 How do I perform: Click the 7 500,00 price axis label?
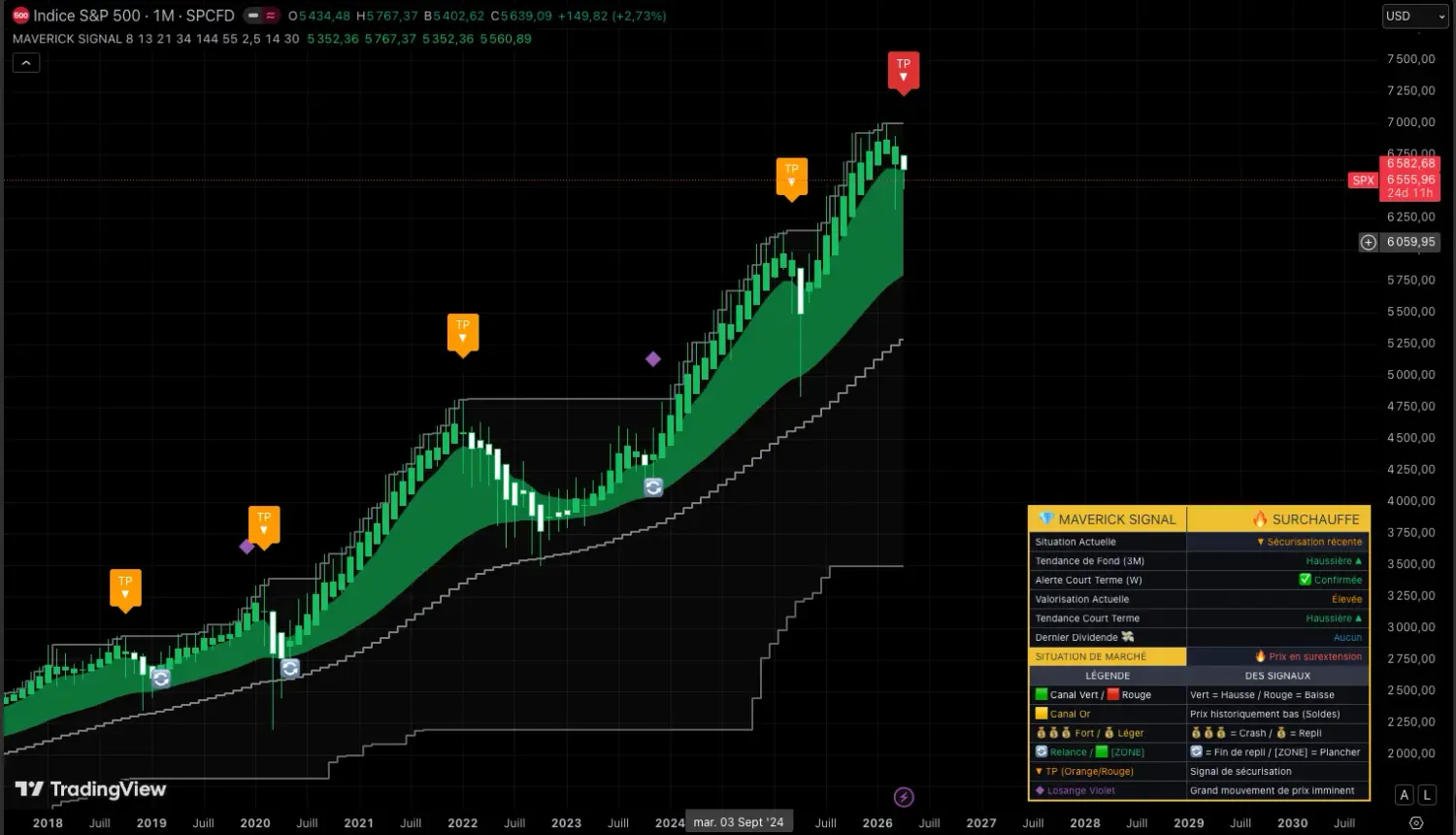1411,59
